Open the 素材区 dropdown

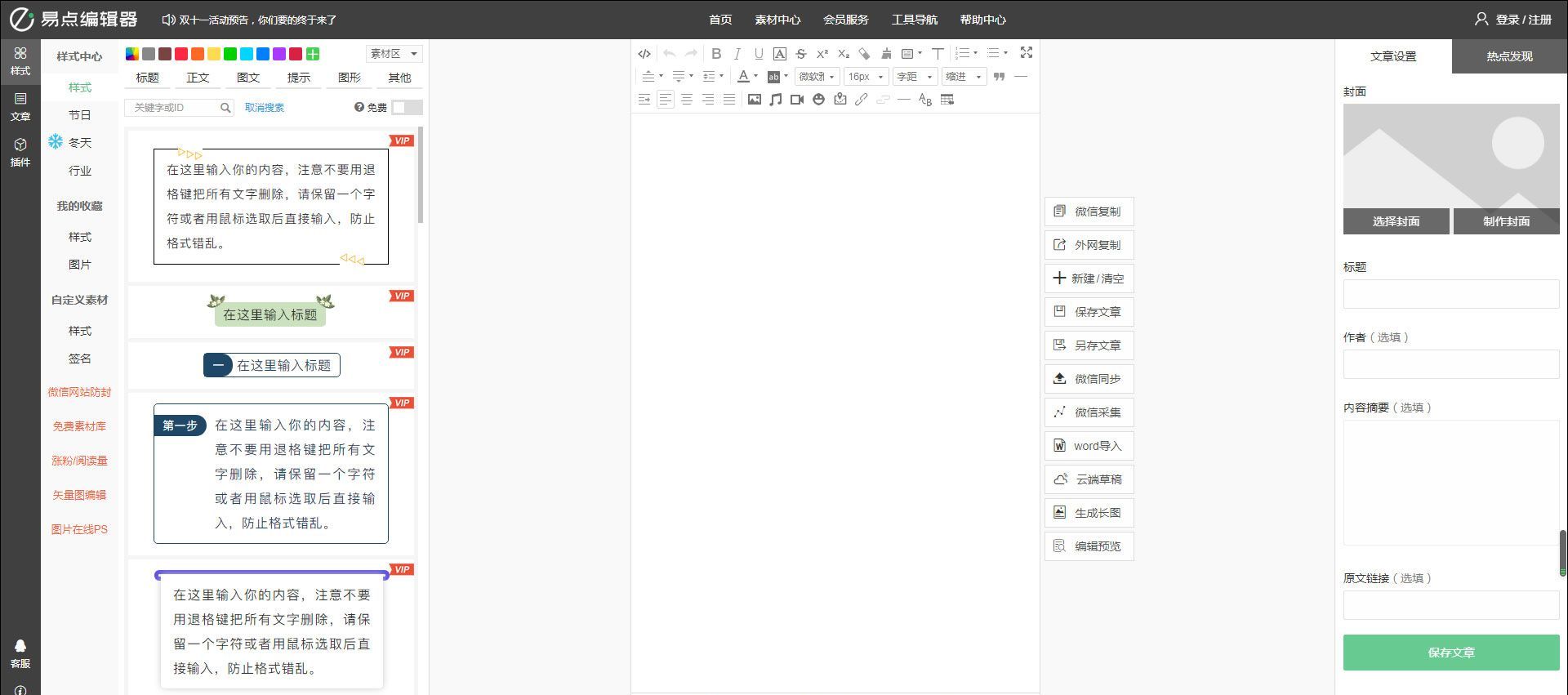coord(394,54)
